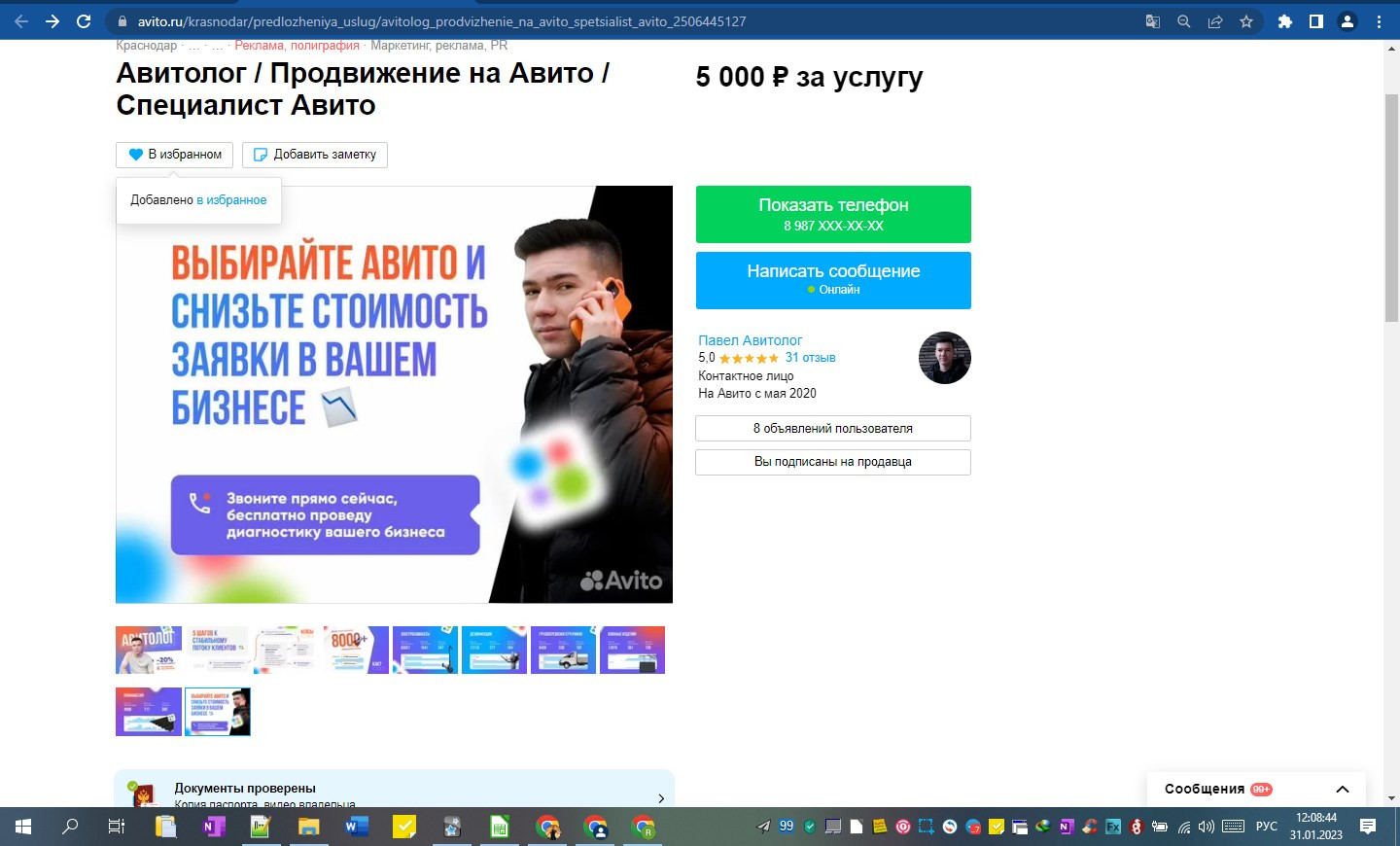Expand the 'Сообщения' chat panel chevron
The width and height of the screenshot is (1400, 846).
pyautogui.click(x=1343, y=790)
